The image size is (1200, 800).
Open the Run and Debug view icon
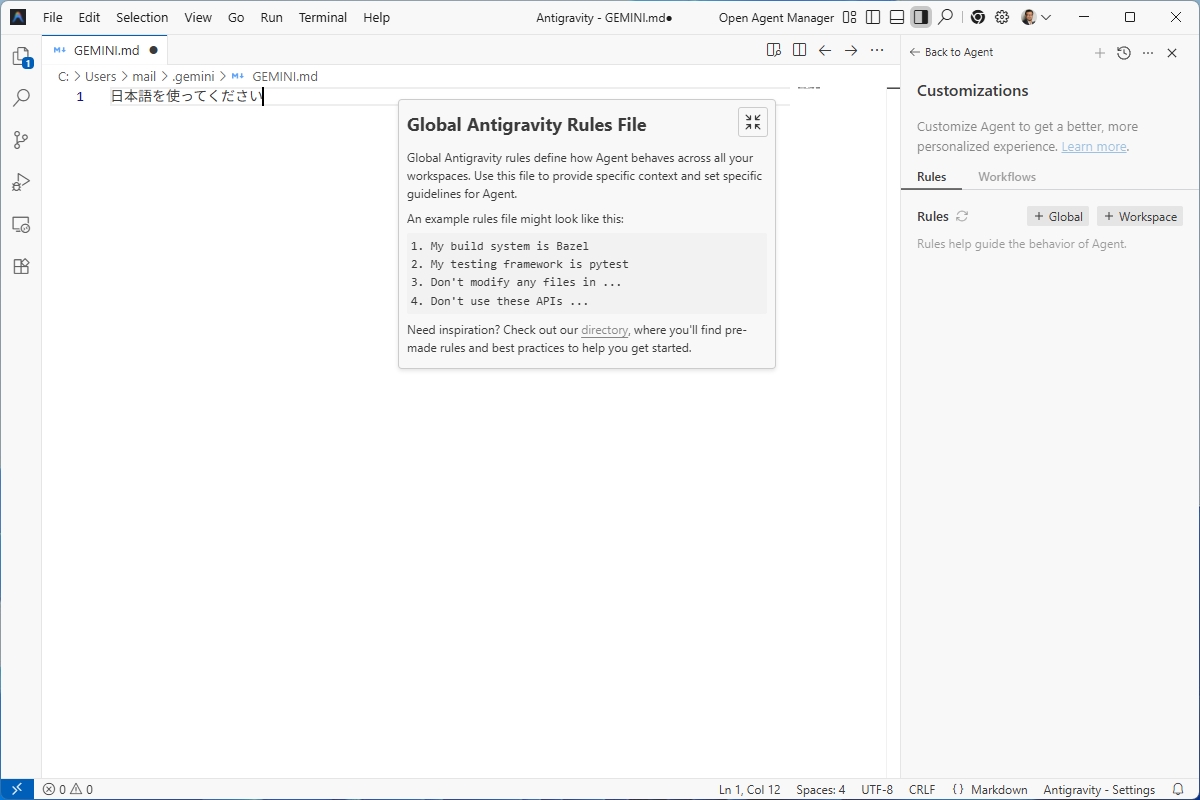click(x=21, y=182)
